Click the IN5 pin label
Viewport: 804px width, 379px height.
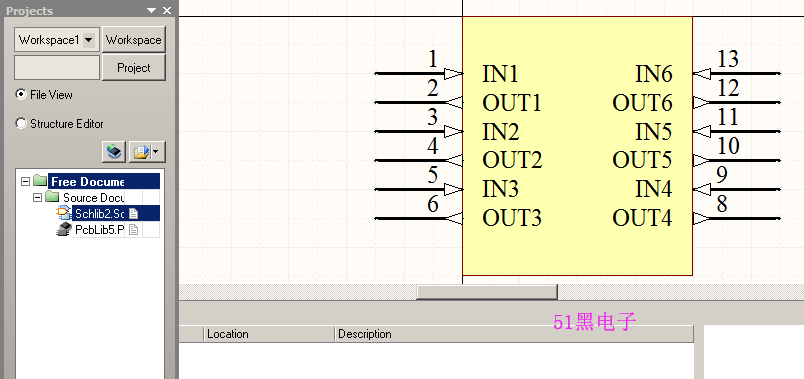click(x=654, y=132)
